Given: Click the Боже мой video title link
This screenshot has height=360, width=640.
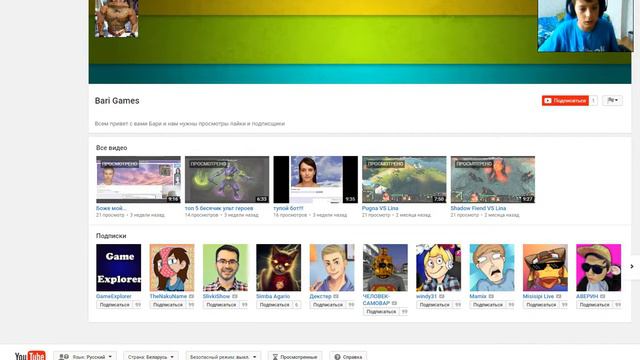Looking at the screenshot, I should (x=111, y=208).
